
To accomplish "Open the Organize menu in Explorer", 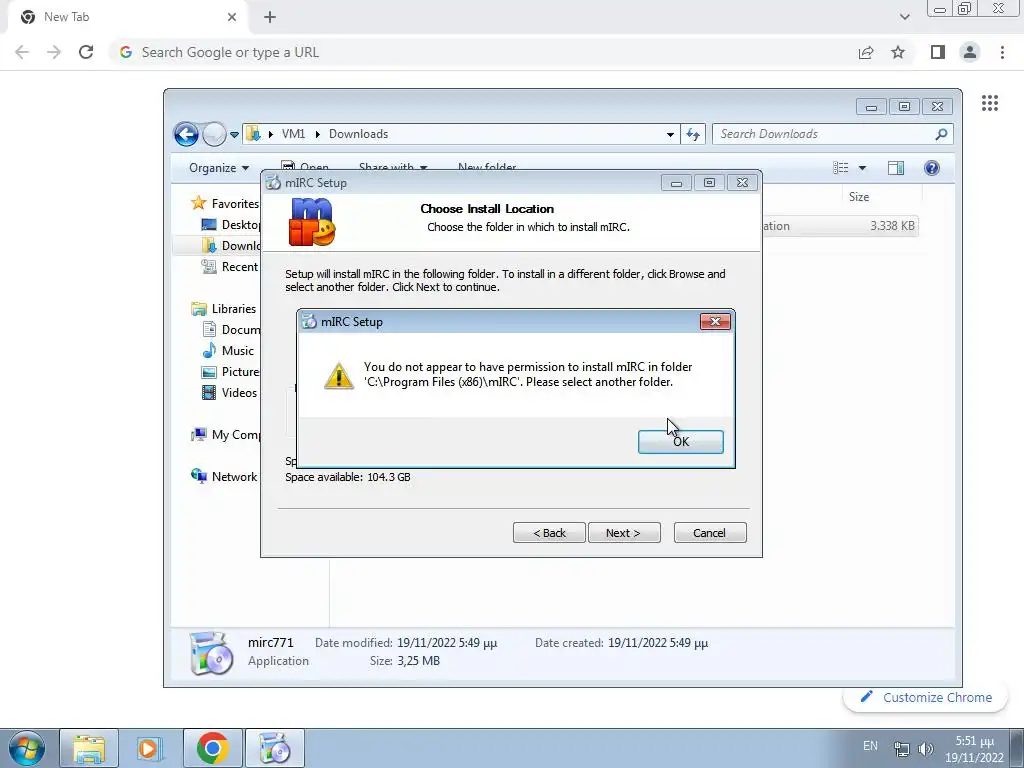I will 219,168.
